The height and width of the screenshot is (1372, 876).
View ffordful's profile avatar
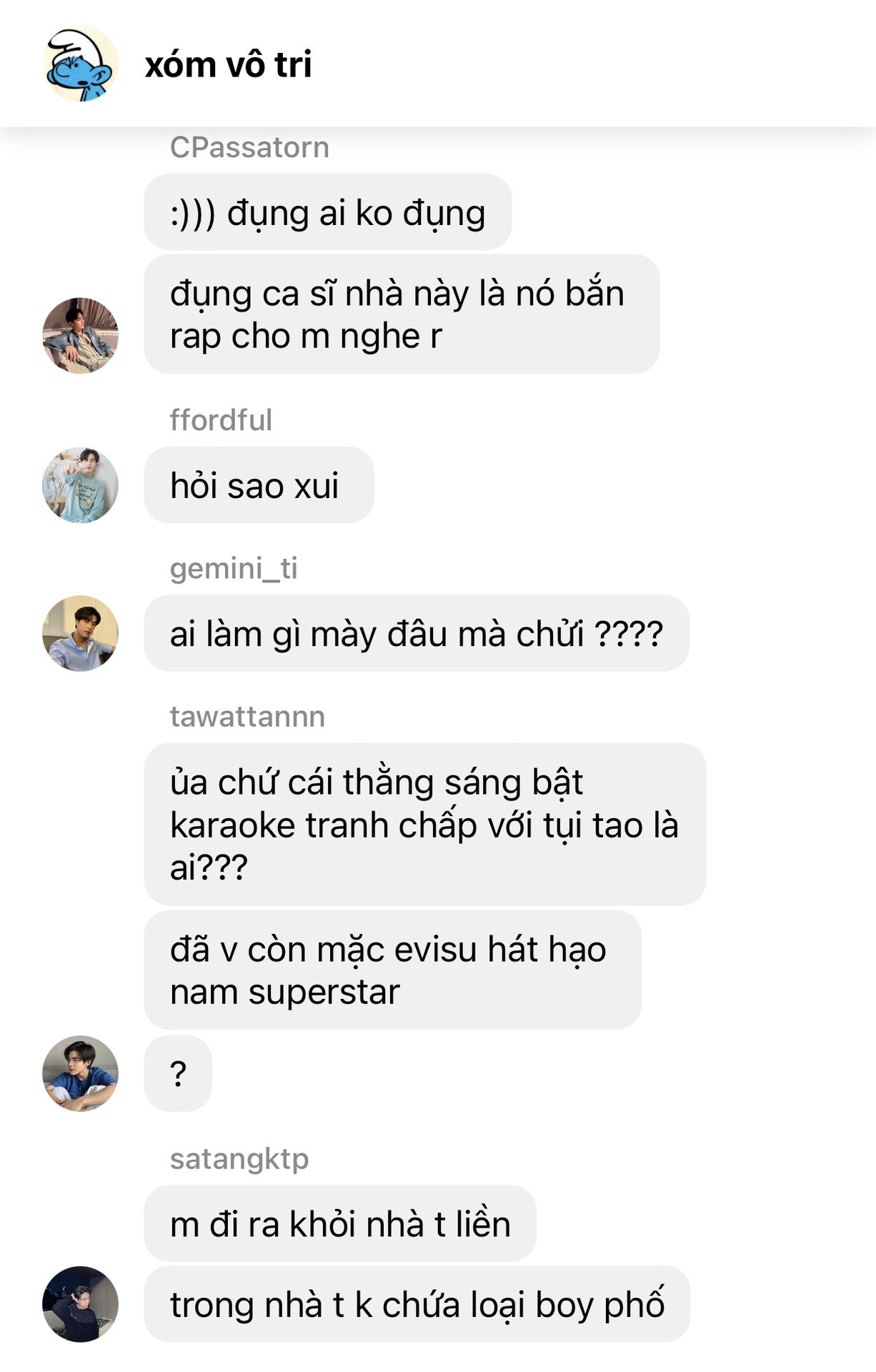80,485
